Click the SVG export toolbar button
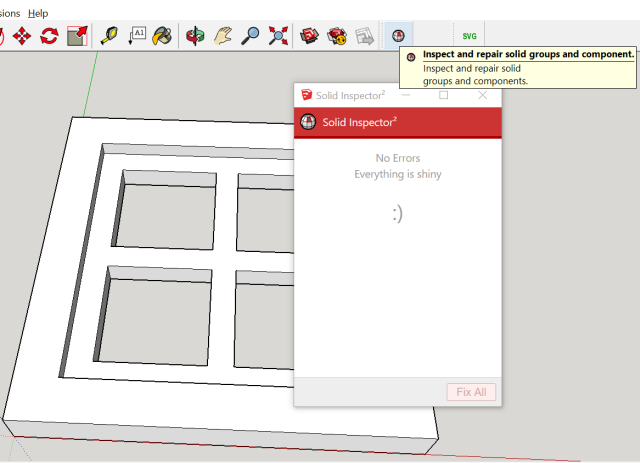640x463 pixels. 469,36
